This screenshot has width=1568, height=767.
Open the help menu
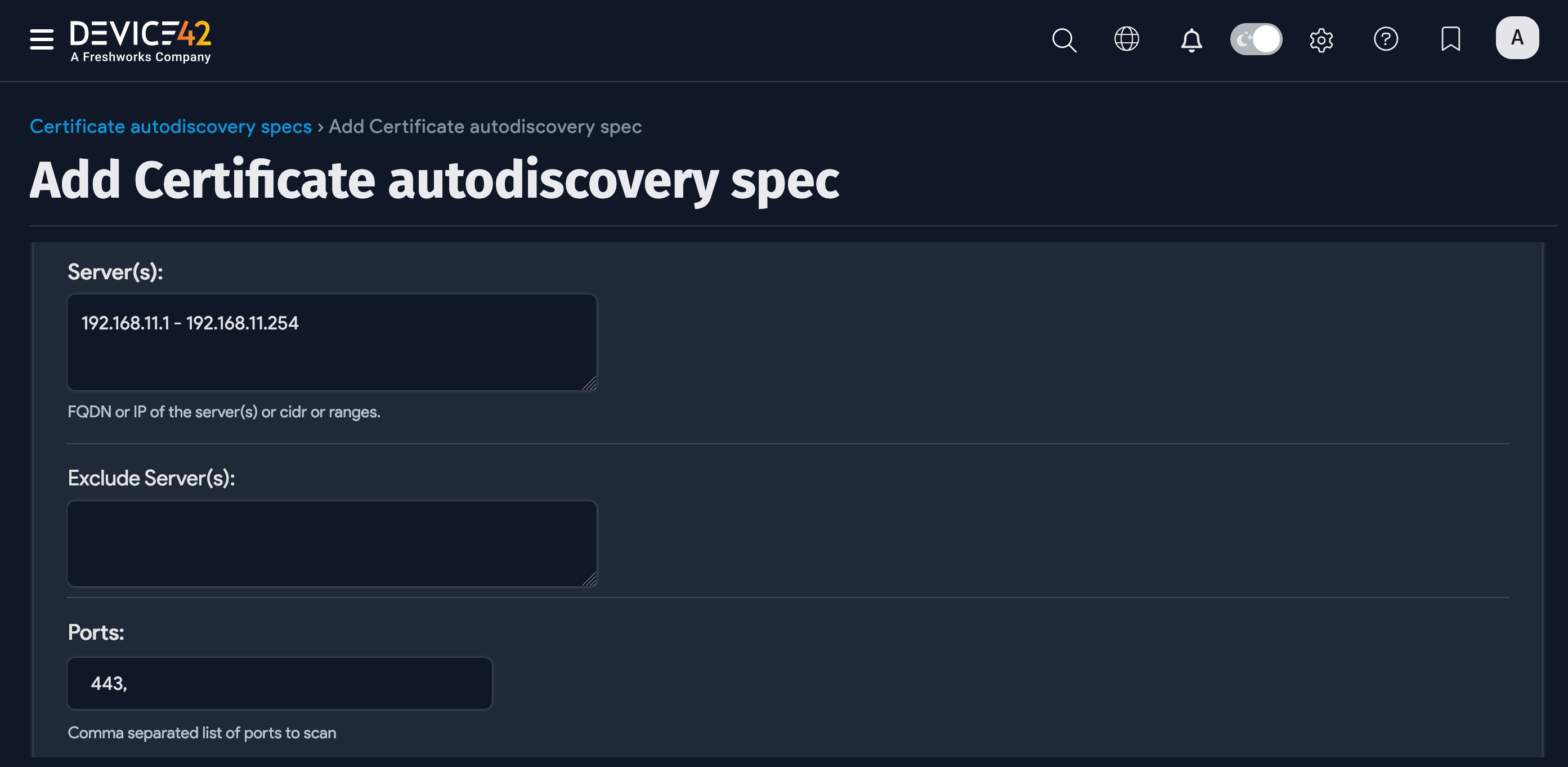coord(1386,39)
